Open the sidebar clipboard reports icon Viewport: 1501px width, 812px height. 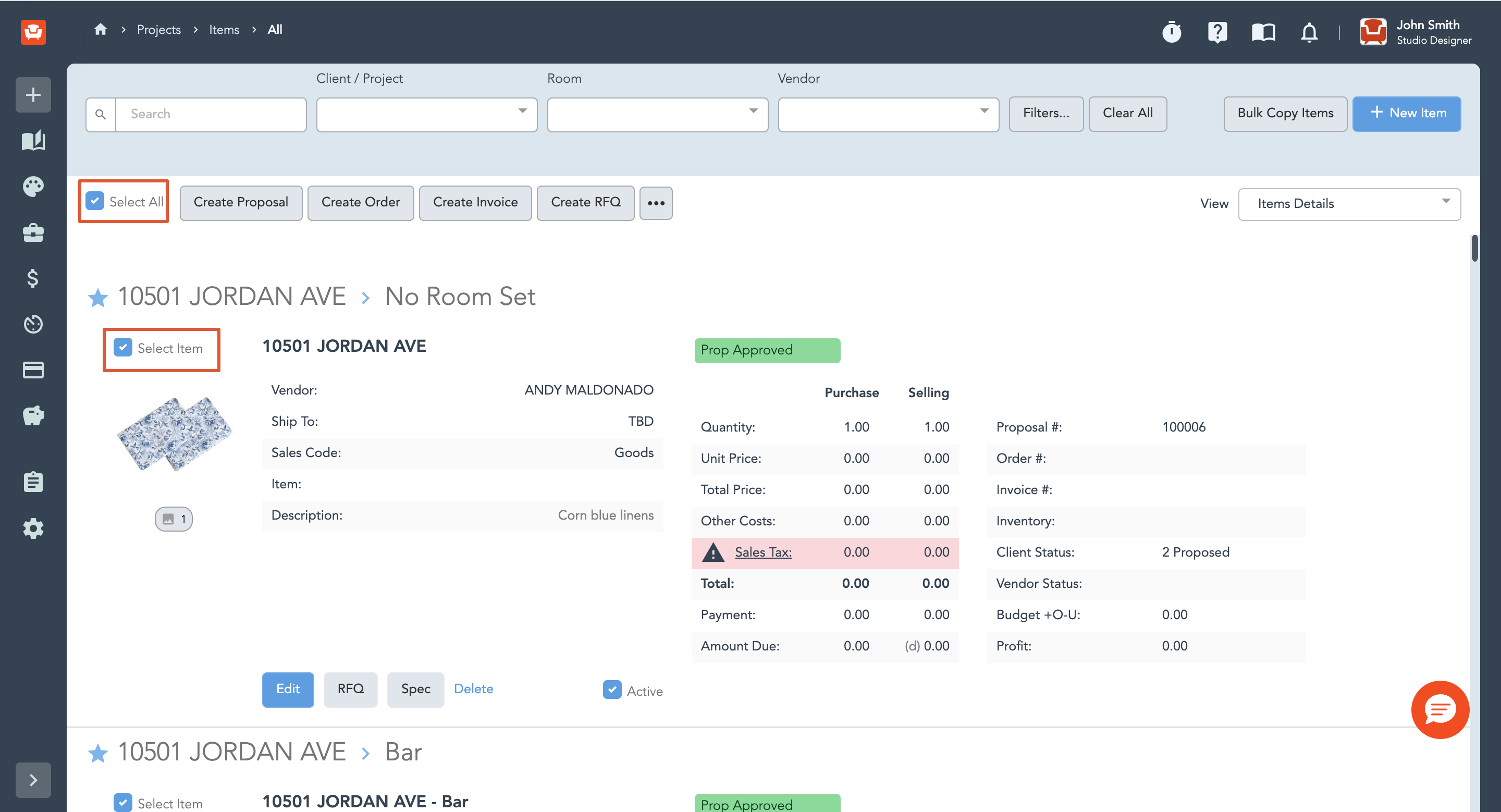tap(33, 482)
